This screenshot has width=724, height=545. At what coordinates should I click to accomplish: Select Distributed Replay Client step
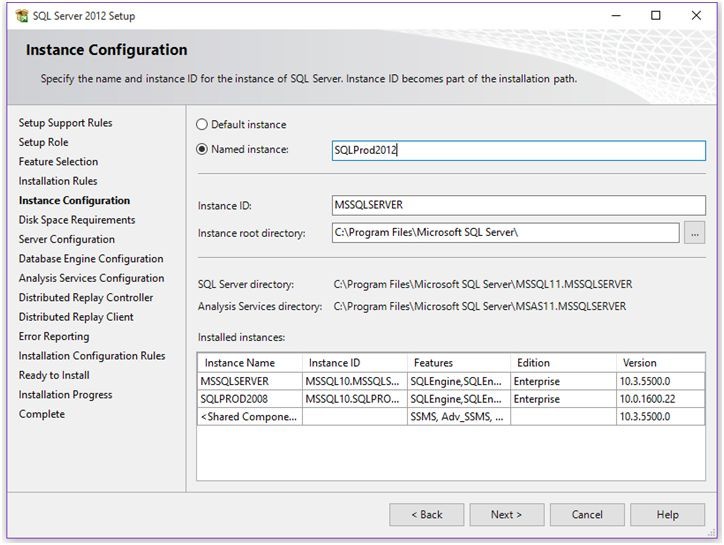(x=76, y=317)
